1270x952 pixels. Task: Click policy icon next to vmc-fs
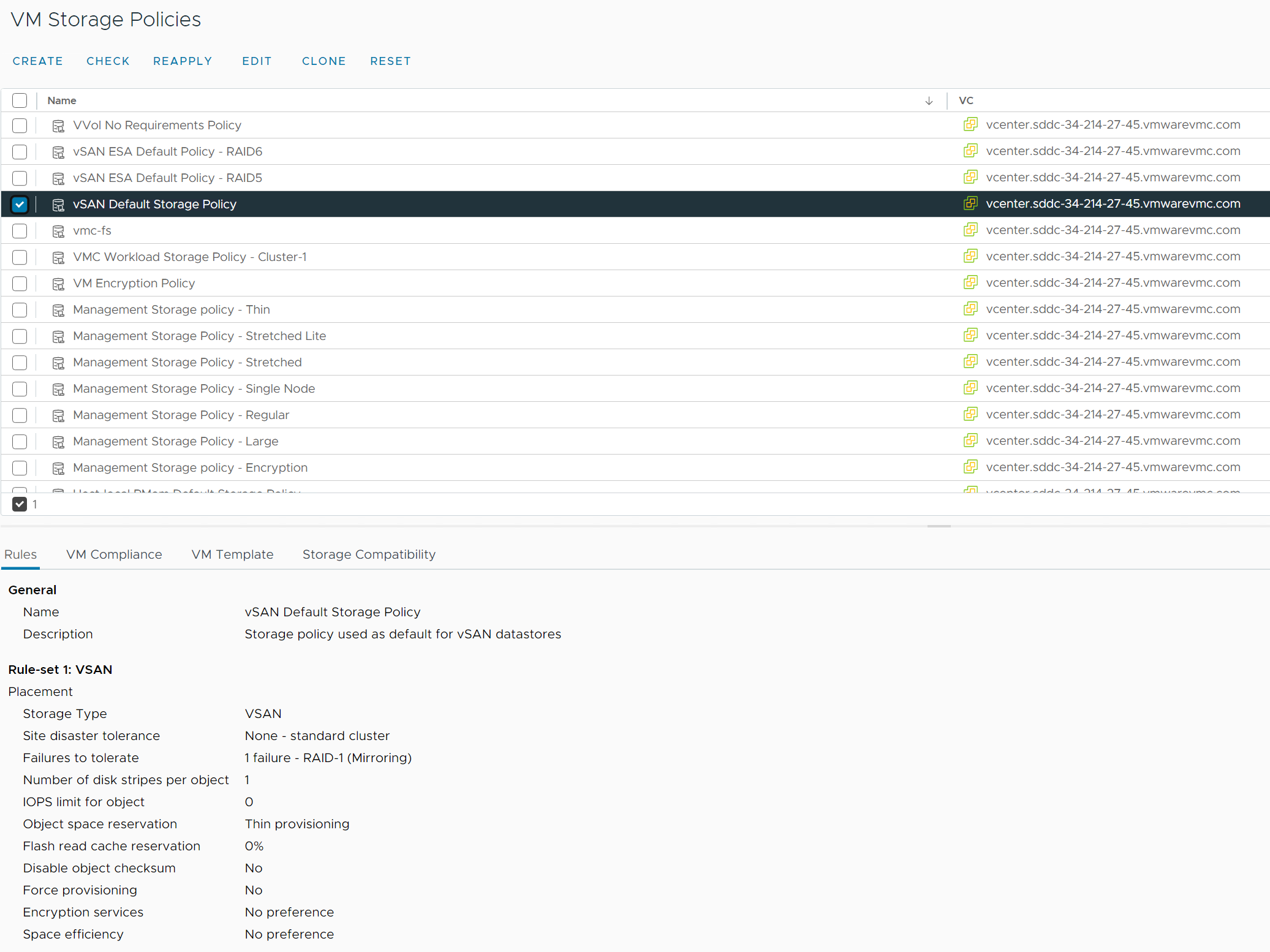[x=58, y=231]
